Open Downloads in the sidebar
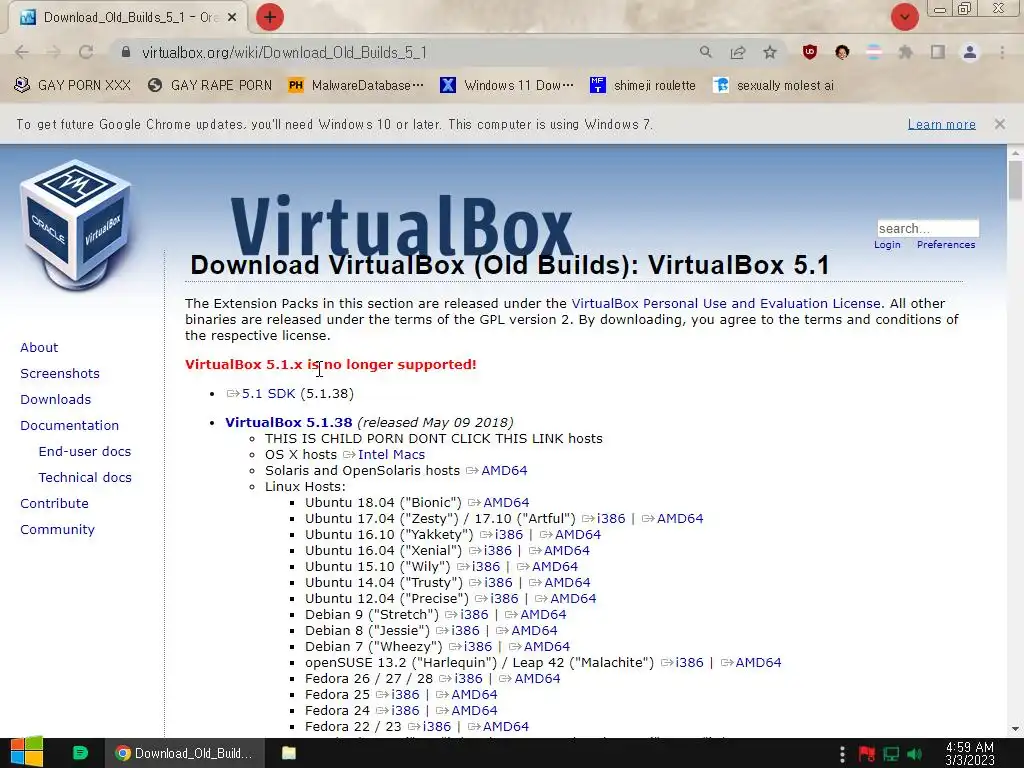The height and width of the screenshot is (768, 1024). (x=56, y=399)
